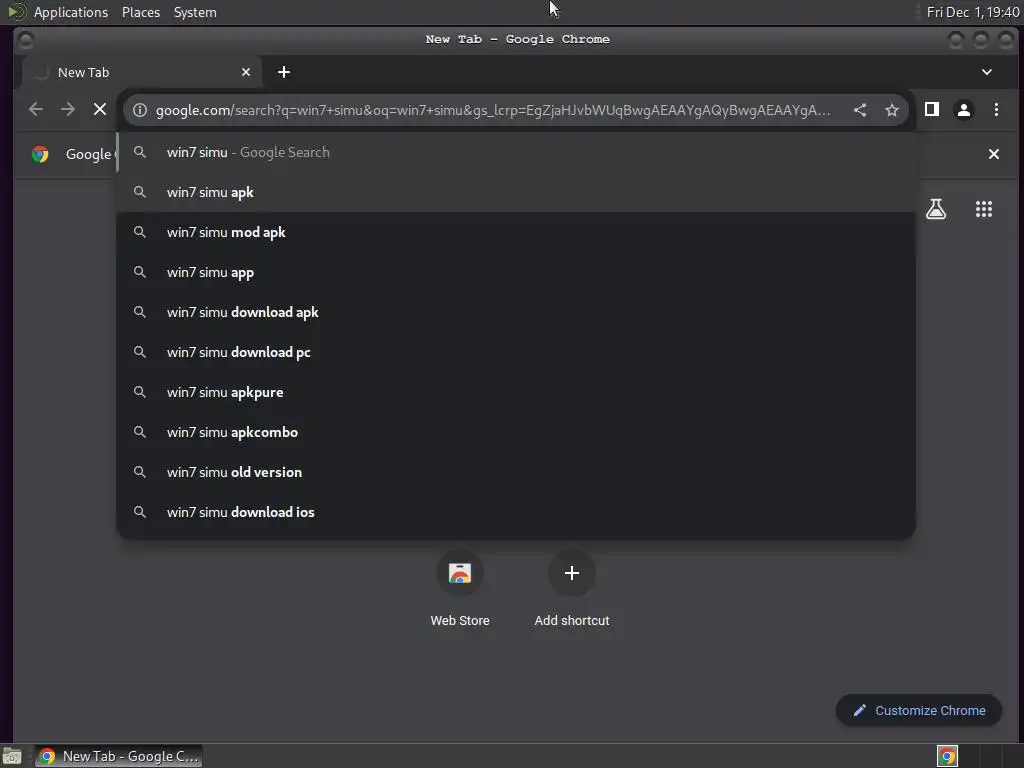Screen dimensions: 1024x768
Task: Click show desktop icon in bottom panel
Action: [x=12, y=756]
